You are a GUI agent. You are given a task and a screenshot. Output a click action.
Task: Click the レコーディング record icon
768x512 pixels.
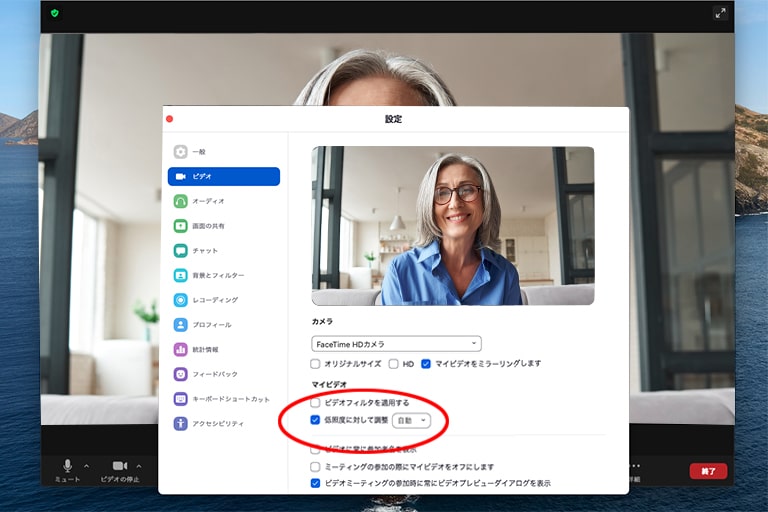(x=180, y=300)
